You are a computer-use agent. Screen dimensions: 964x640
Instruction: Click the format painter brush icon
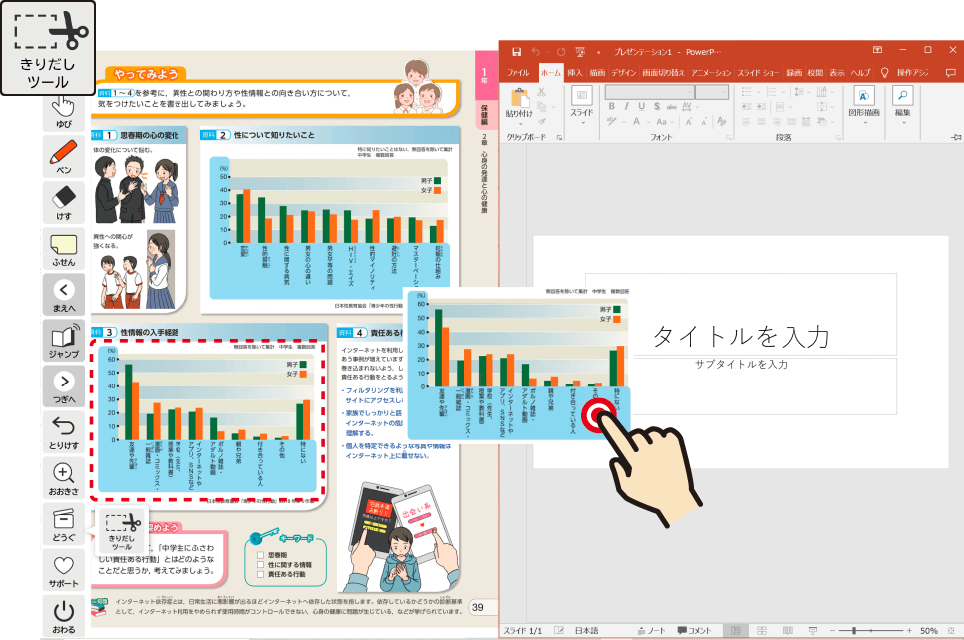click(541, 122)
